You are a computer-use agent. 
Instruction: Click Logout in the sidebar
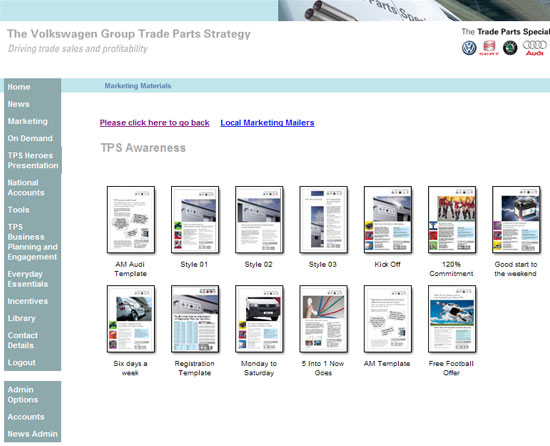(21, 363)
